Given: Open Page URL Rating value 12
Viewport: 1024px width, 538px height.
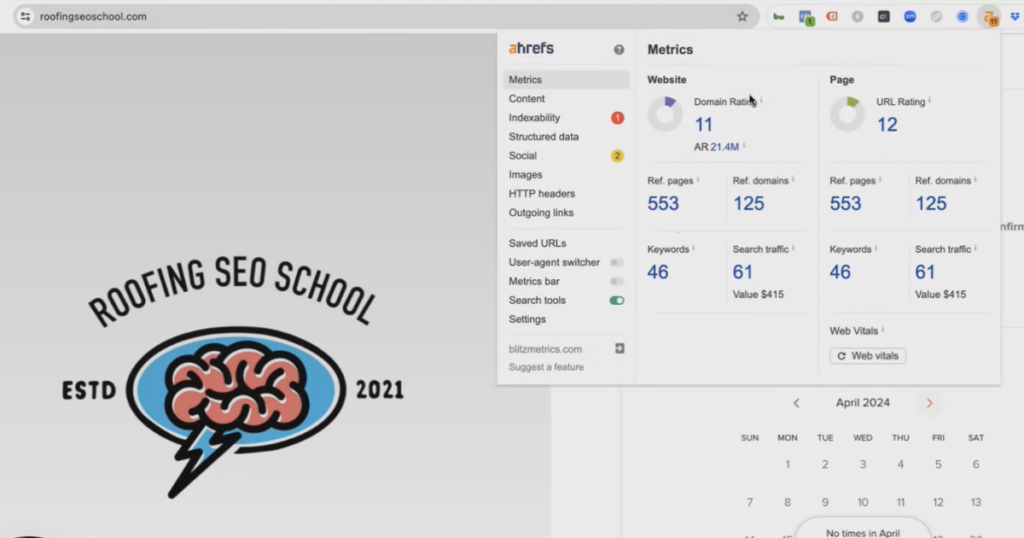Looking at the screenshot, I should point(887,124).
